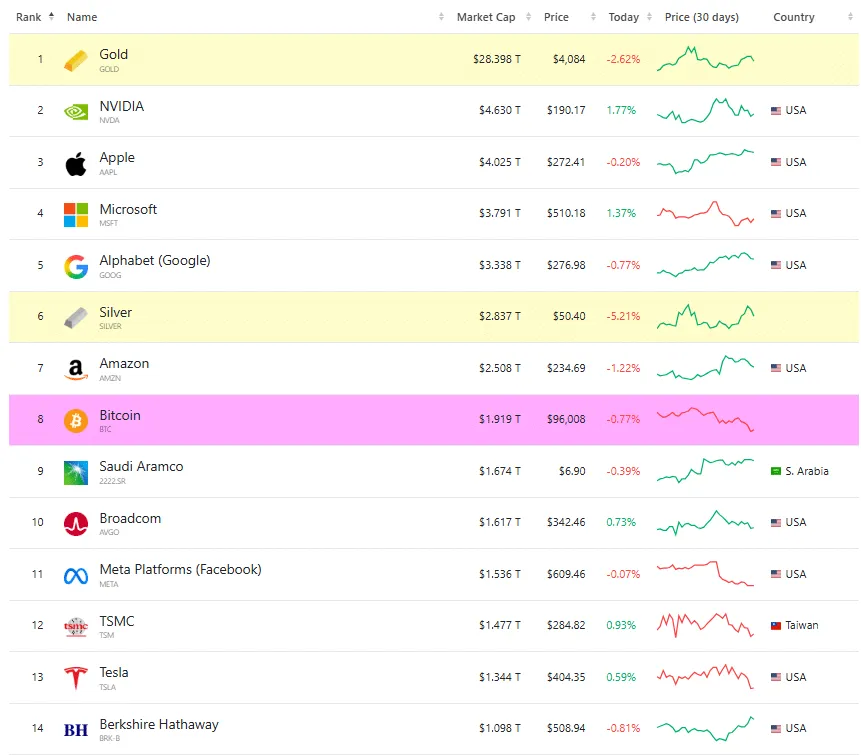Image resolution: width=861 pixels, height=755 pixels.
Task: Click the red Broadcom logo
Action: [77, 522]
